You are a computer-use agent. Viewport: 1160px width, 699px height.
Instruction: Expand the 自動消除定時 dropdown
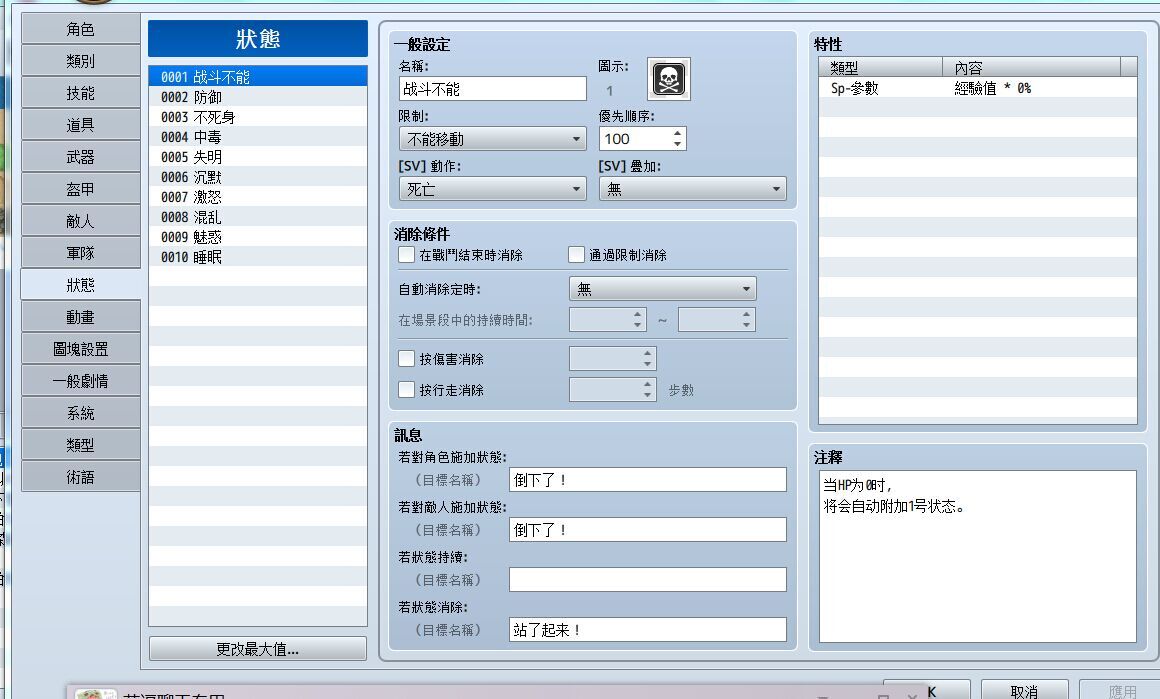662,289
